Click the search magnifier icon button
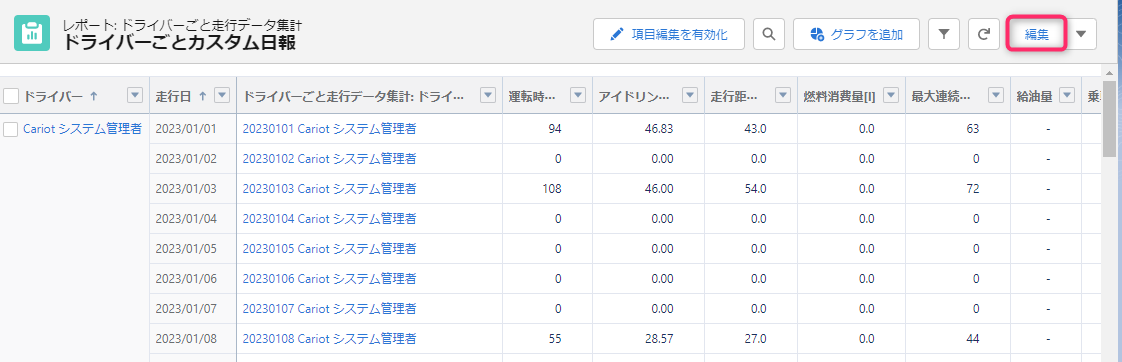This screenshot has width=1122, height=362. coord(769,34)
